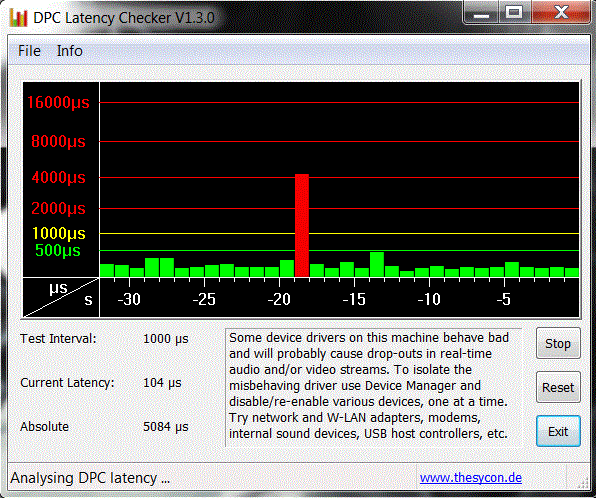Reset the latency measurement

point(558,387)
